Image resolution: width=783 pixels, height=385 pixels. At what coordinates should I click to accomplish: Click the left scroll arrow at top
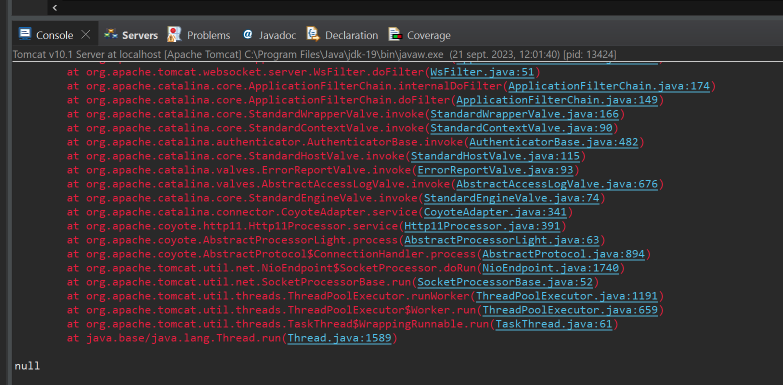click(x=54, y=7)
